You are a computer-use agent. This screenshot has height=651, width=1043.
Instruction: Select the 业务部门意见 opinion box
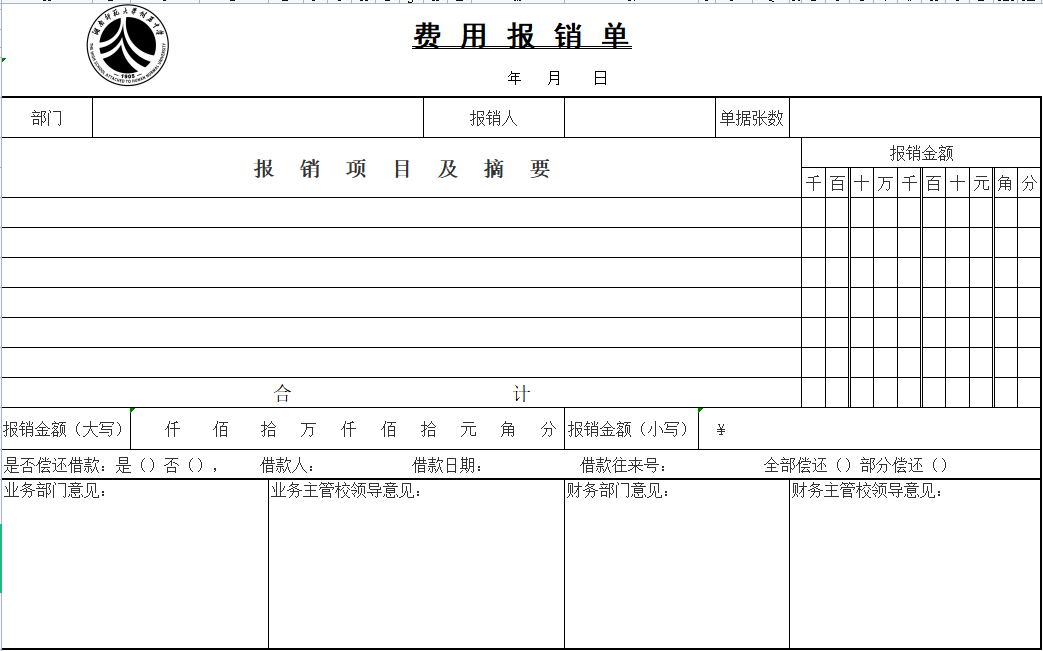coord(134,565)
